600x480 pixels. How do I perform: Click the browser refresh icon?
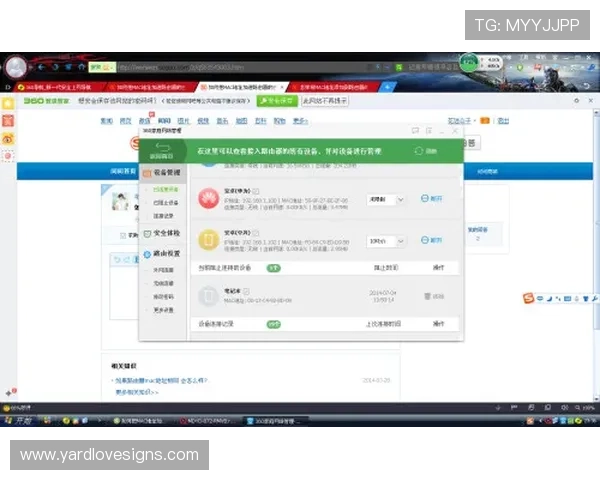coord(55,67)
